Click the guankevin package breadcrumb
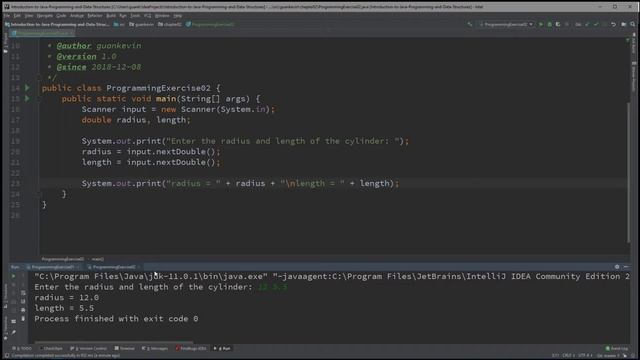This screenshot has width=640, height=360. pyautogui.click(x=142, y=24)
